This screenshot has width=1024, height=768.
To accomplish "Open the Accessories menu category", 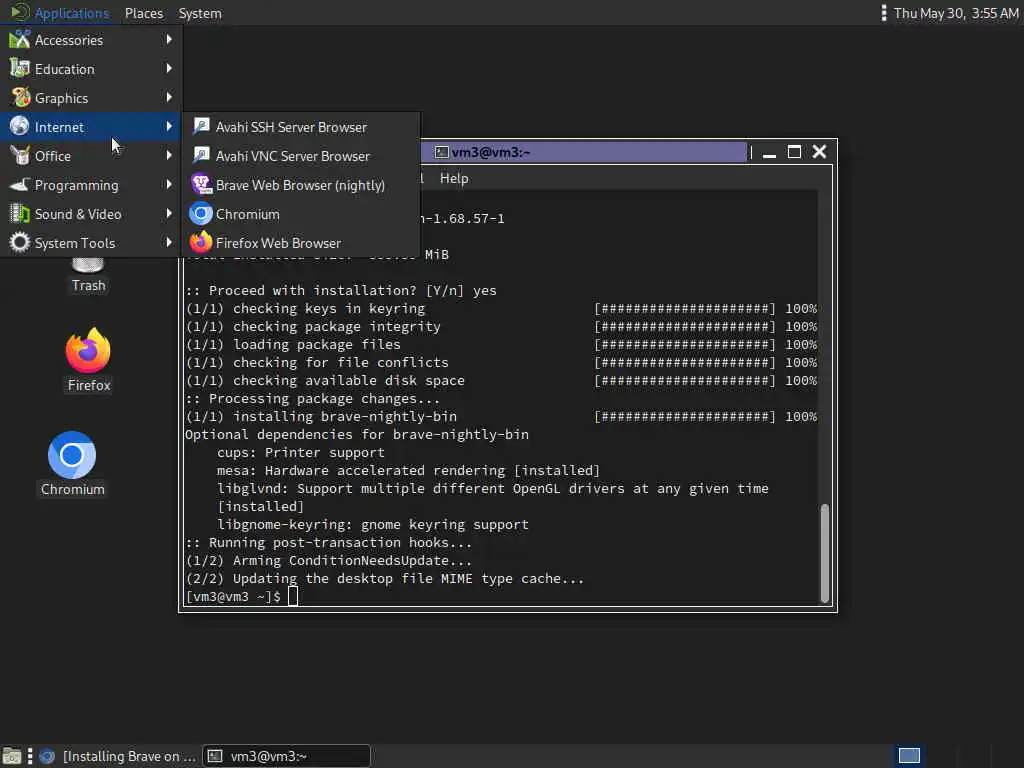I will [91, 40].
